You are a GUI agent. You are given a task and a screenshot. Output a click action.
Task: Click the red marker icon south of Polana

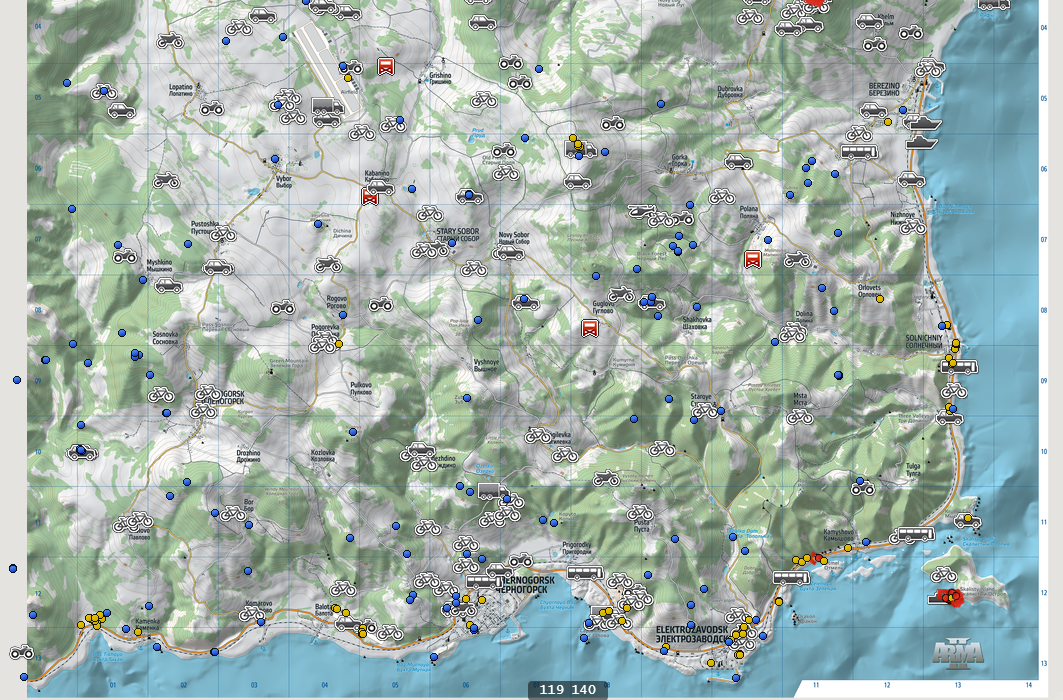pos(752,259)
